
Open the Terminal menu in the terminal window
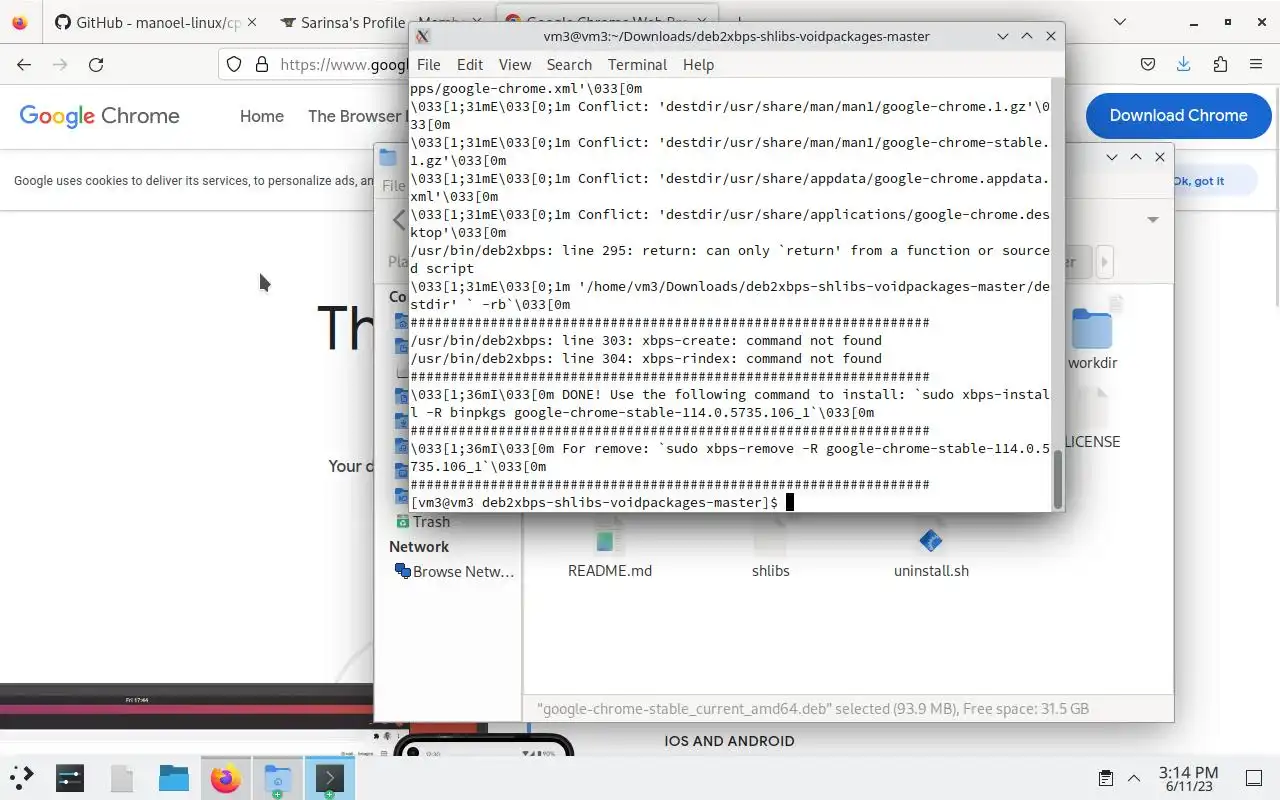point(637,64)
